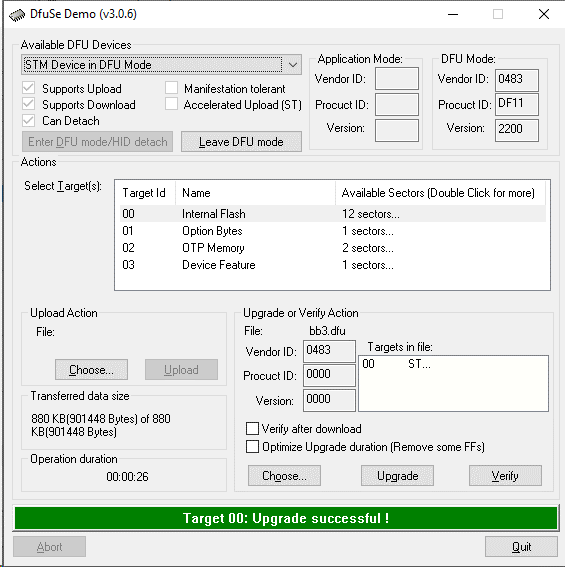
Task: Click the Upgrade button
Action: pos(397,476)
